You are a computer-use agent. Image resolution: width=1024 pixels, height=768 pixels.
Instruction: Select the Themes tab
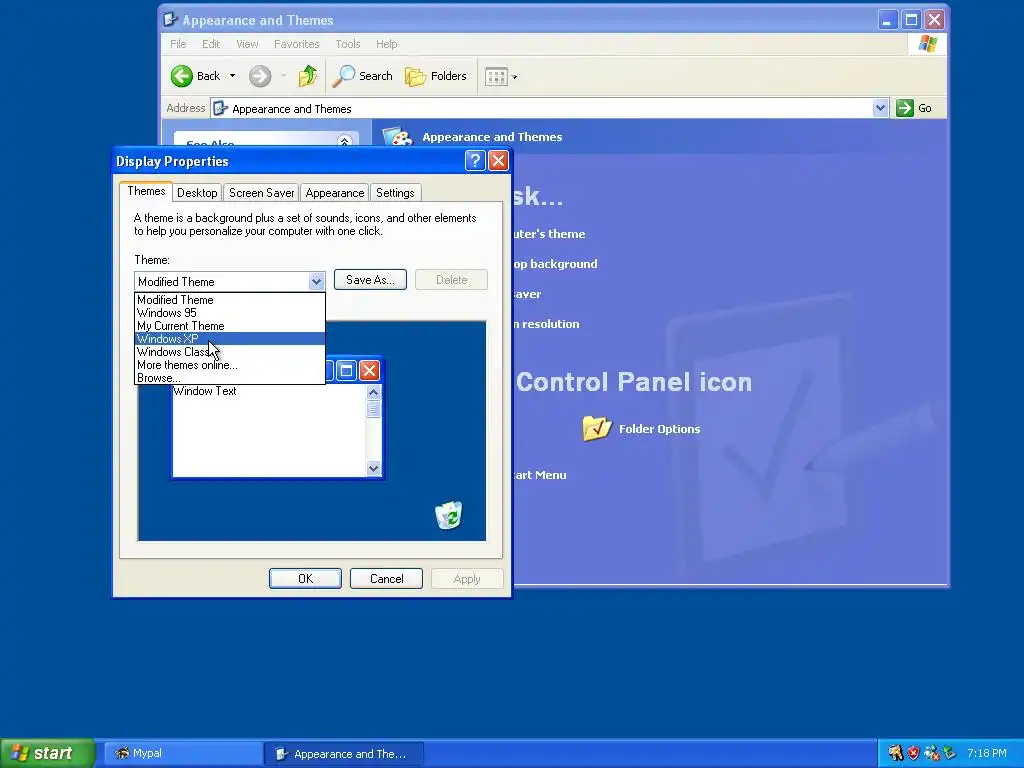(146, 191)
